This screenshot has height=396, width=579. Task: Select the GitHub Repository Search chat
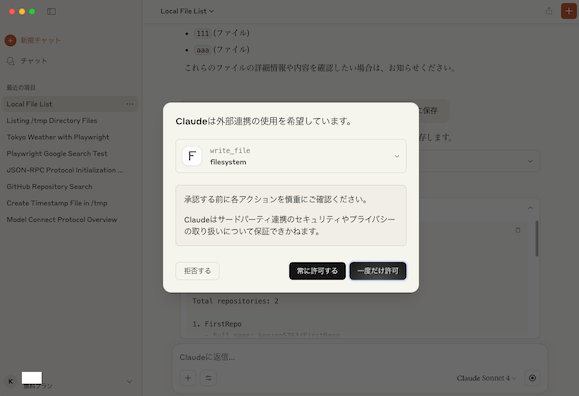click(49, 187)
